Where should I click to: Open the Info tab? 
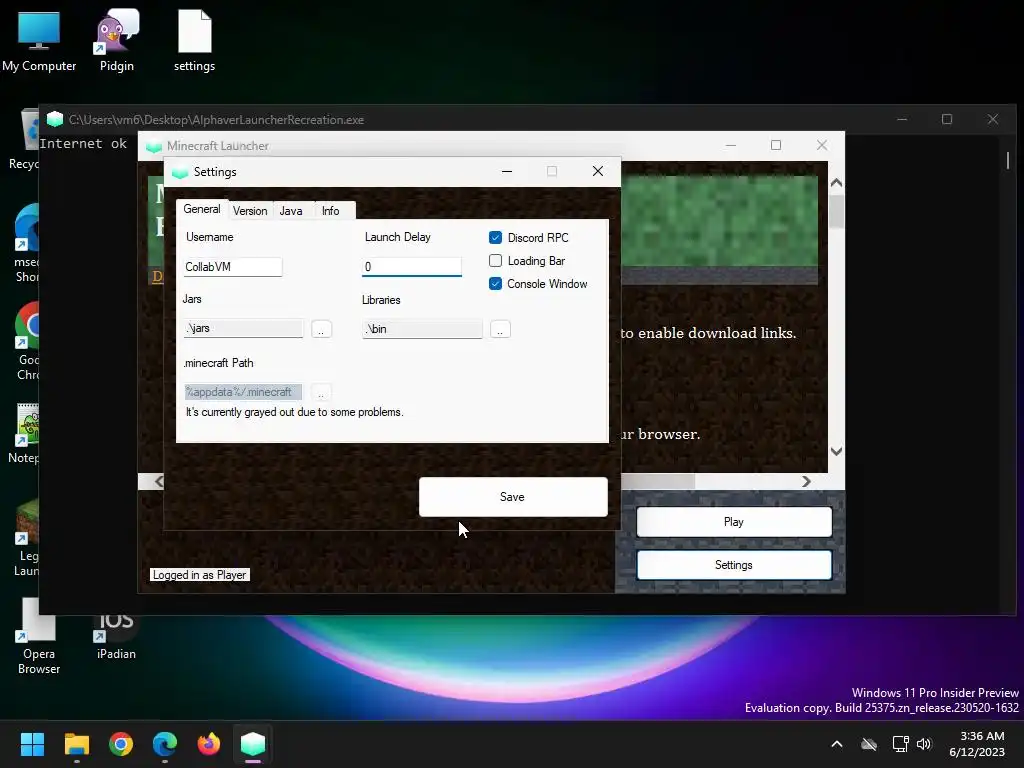[331, 210]
